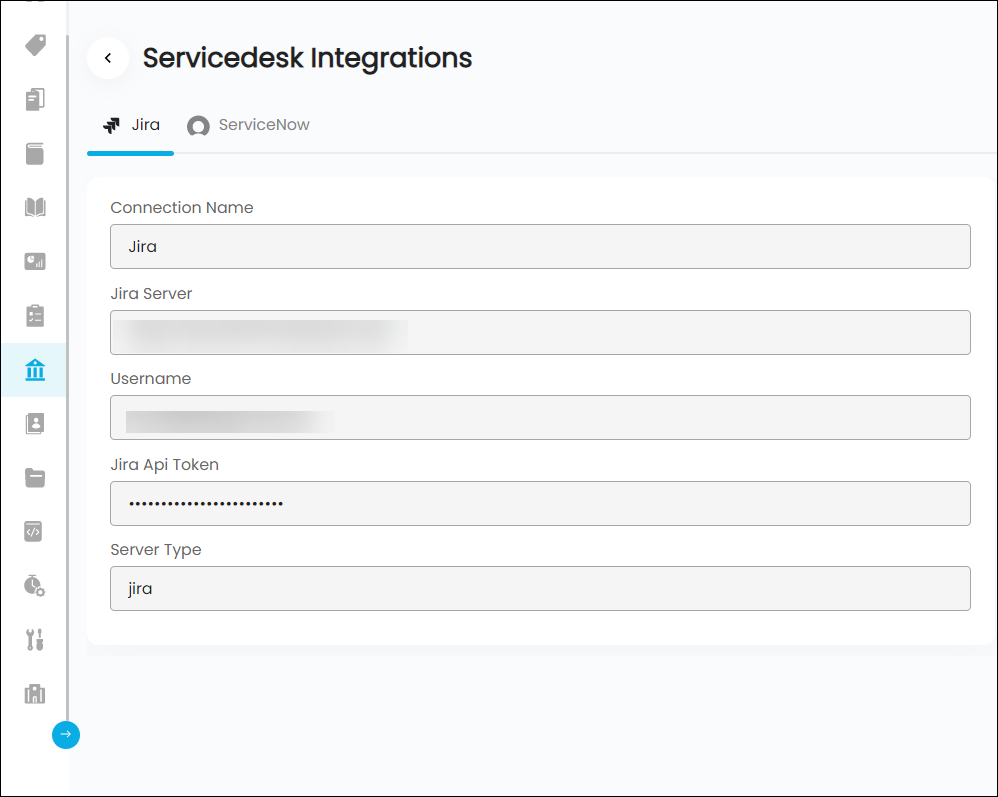Click the Jira Api Token field
Screen dimensions: 998x797
click(x=540, y=504)
